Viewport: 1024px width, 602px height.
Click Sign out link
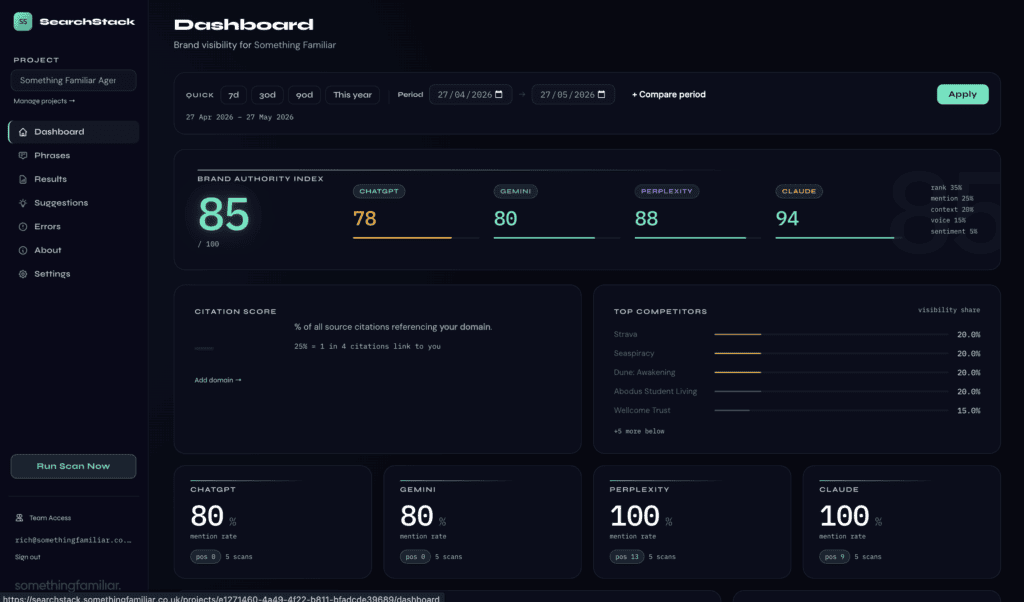click(27, 557)
